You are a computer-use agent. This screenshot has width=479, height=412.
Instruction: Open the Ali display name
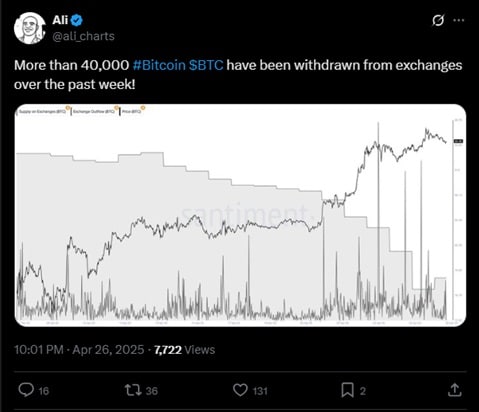click(60, 21)
